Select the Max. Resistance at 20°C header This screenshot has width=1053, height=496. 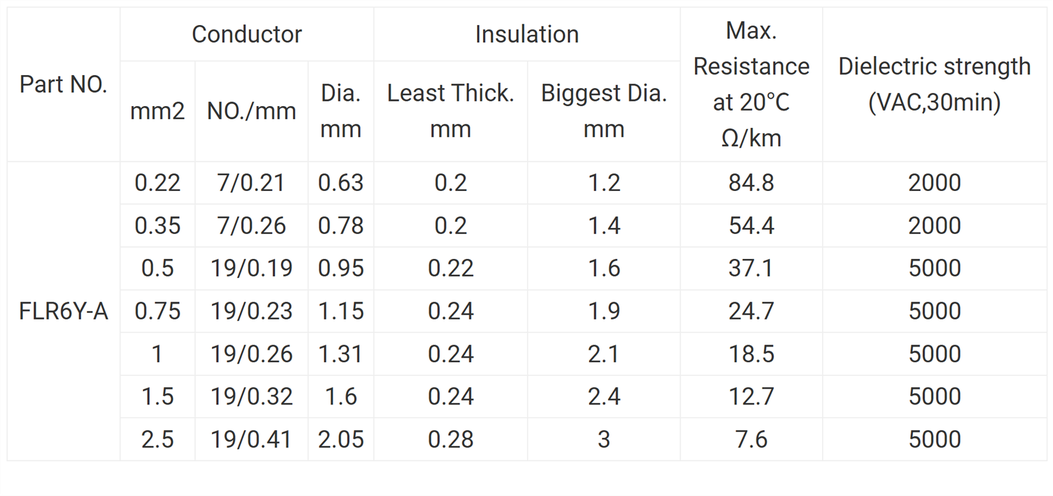coord(751,85)
